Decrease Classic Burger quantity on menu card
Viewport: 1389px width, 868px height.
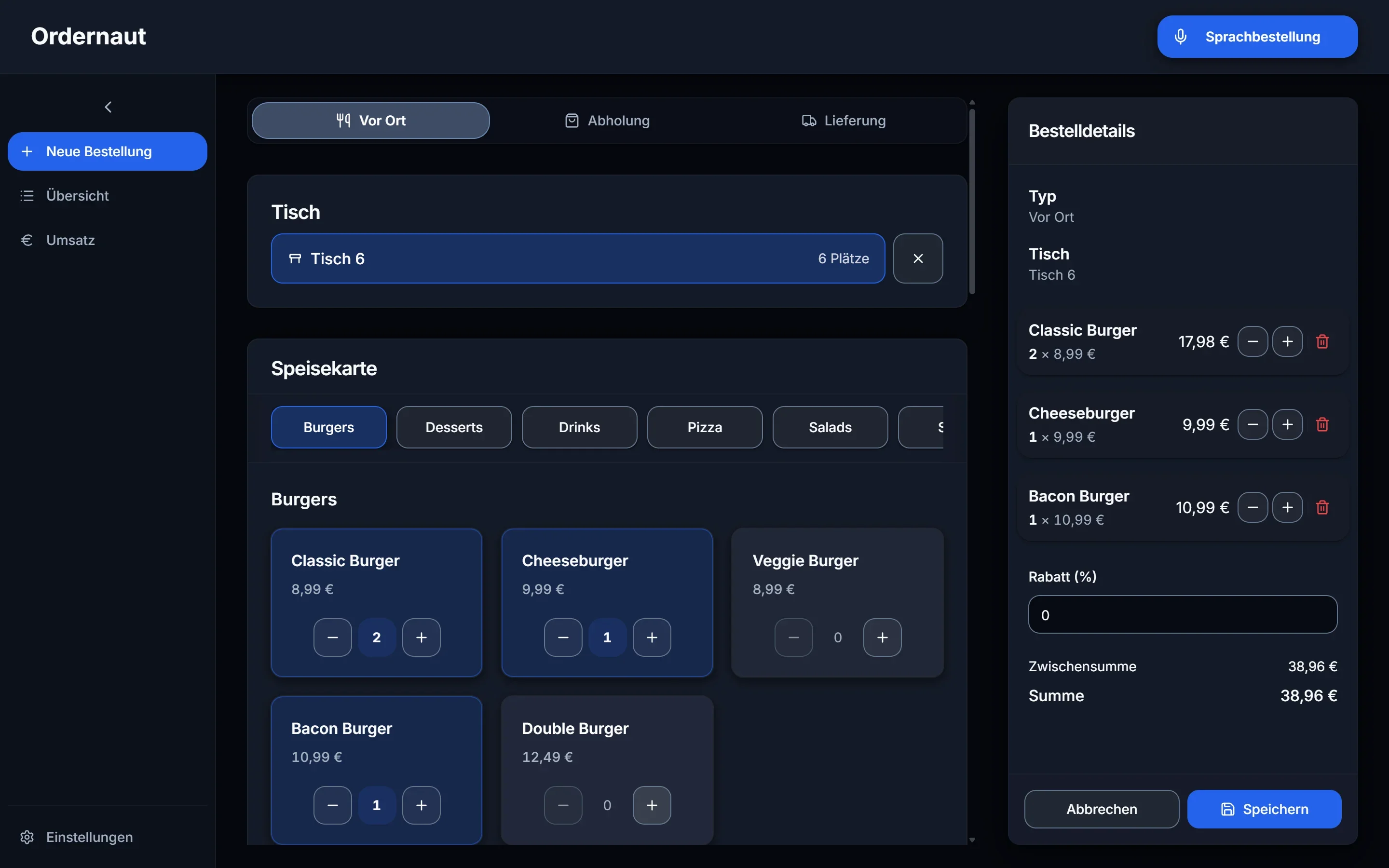point(332,637)
